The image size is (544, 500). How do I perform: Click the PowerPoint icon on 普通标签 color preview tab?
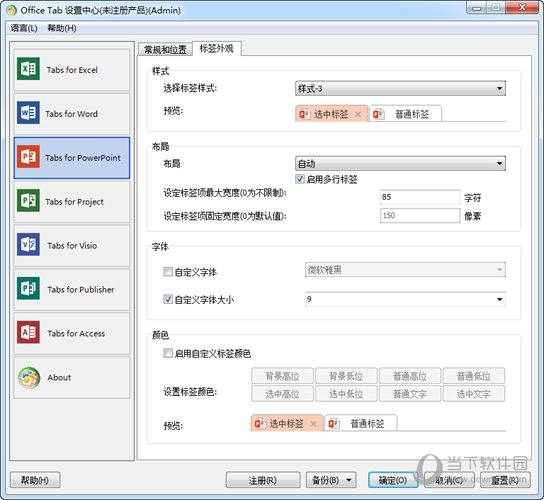click(334, 423)
